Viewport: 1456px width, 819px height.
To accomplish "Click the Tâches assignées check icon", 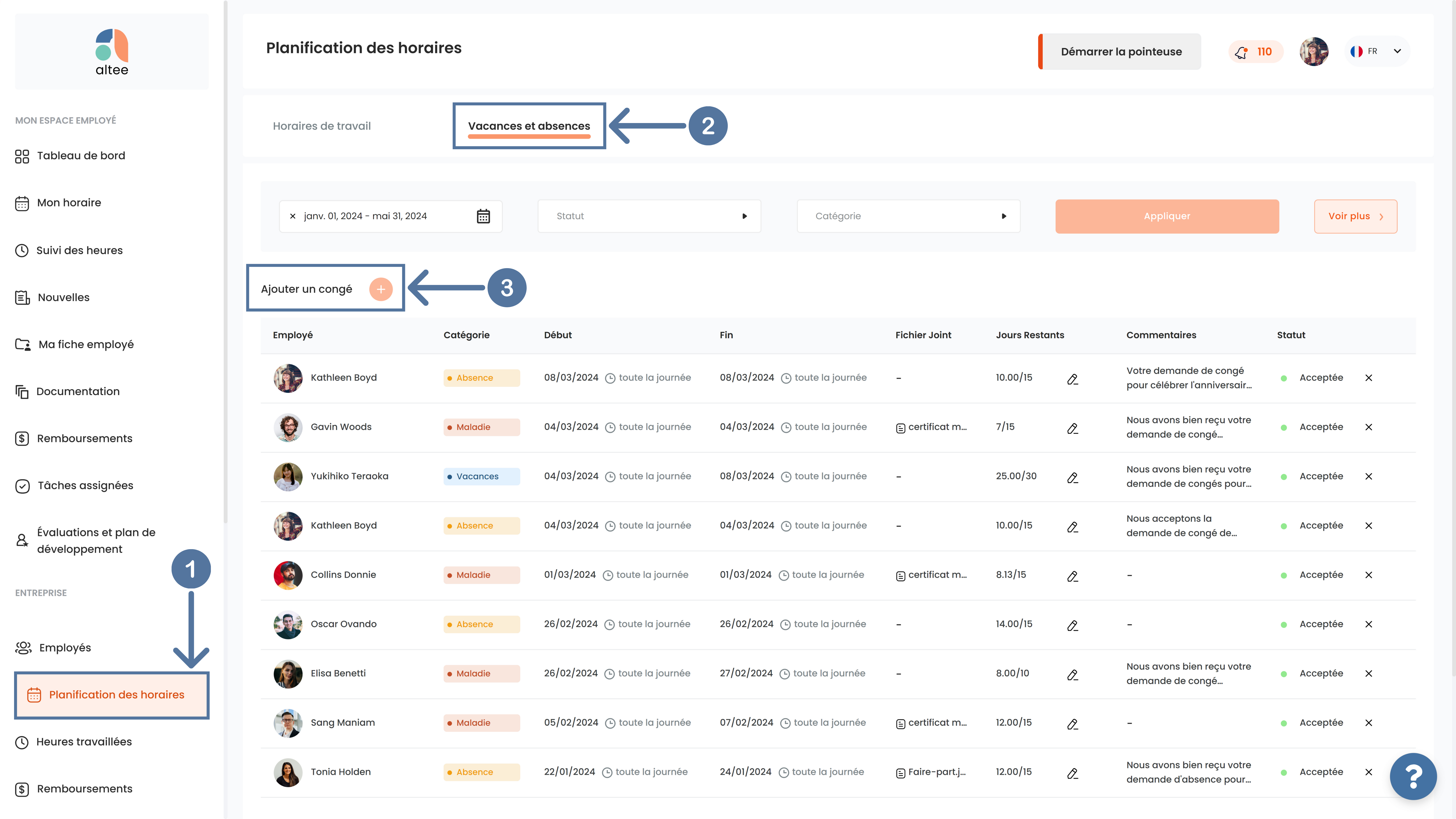I will click(22, 486).
